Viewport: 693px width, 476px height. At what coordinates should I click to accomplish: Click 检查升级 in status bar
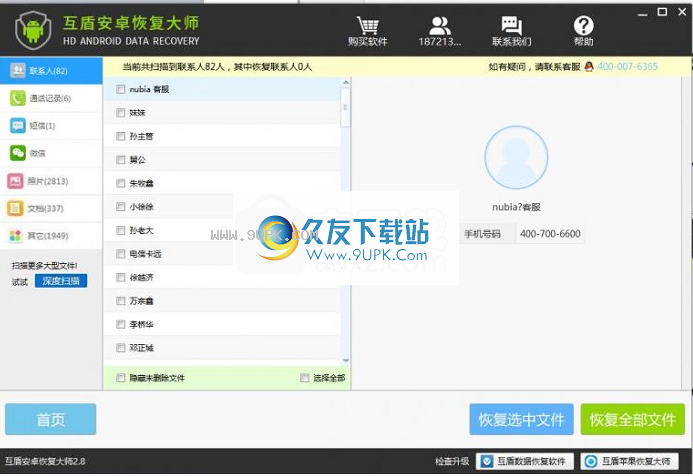[452, 461]
